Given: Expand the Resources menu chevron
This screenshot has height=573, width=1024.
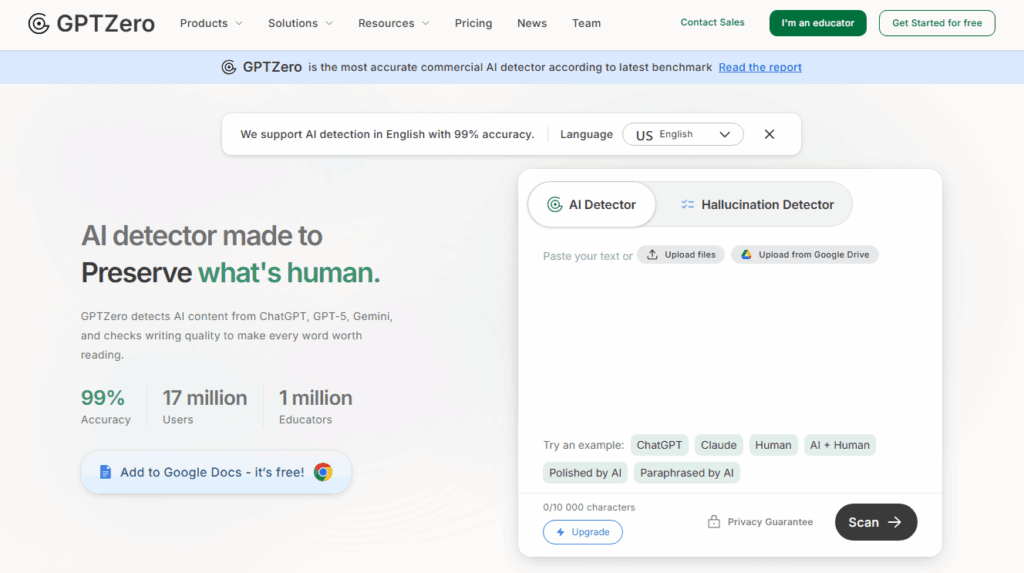Looking at the screenshot, I should tap(426, 24).
